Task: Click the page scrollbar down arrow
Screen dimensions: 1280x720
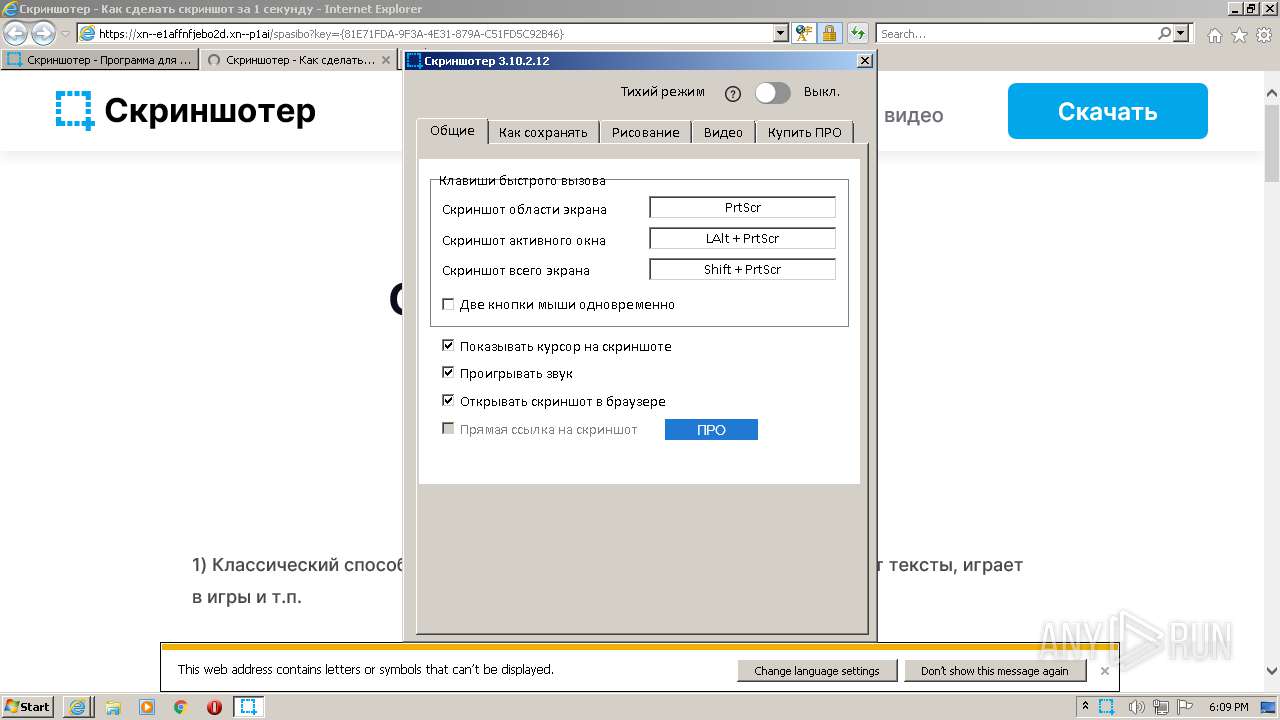Action: (x=1272, y=671)
